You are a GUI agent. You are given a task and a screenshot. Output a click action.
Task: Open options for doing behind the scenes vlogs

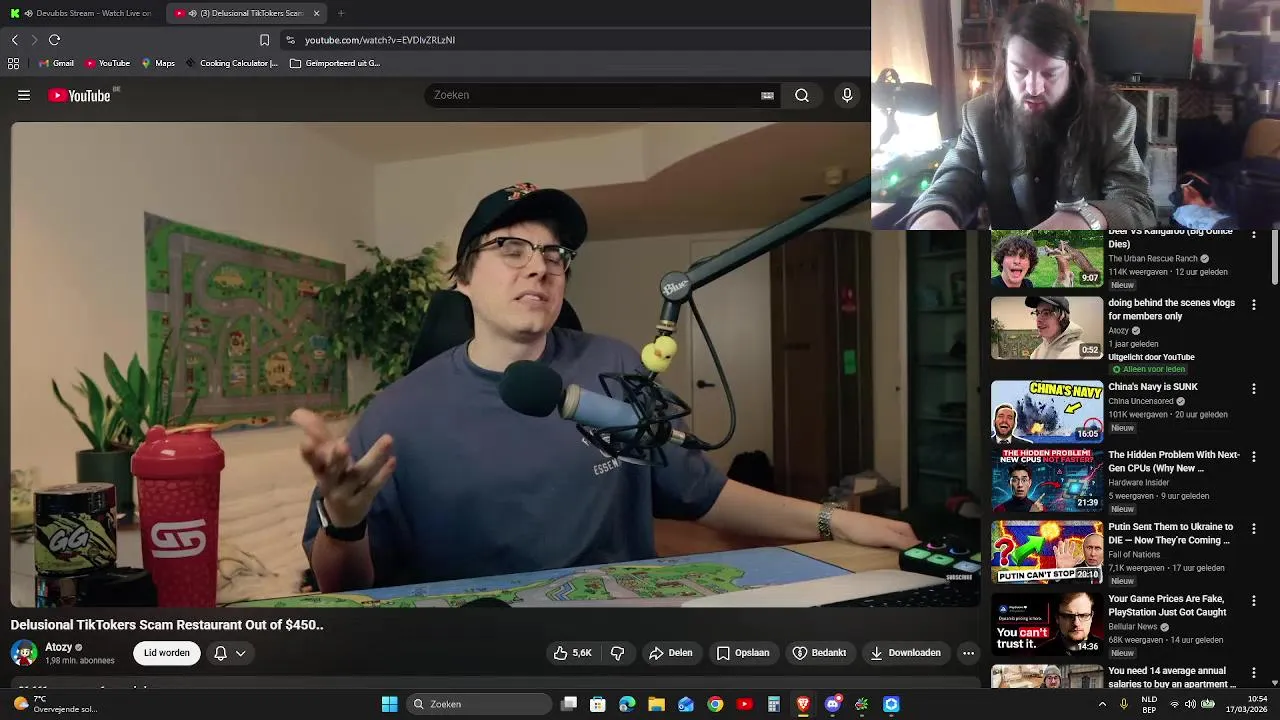[1253, 304]
